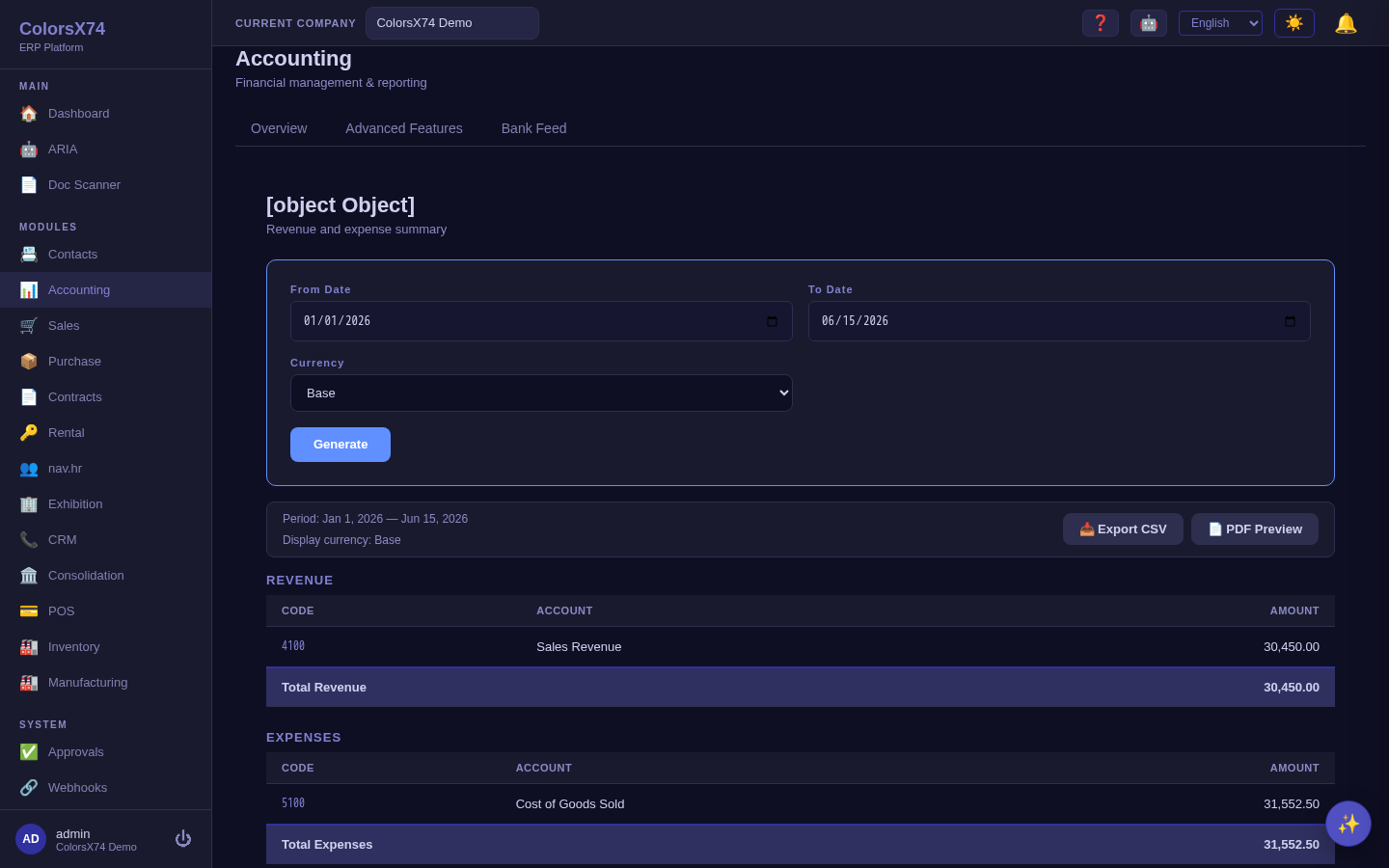Open the From Date calendar picker

coord(772,321)
